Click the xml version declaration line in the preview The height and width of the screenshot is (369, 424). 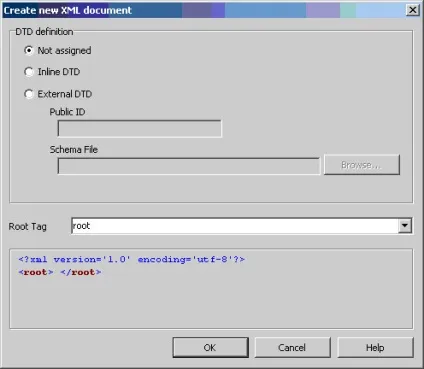coord(132,259)
